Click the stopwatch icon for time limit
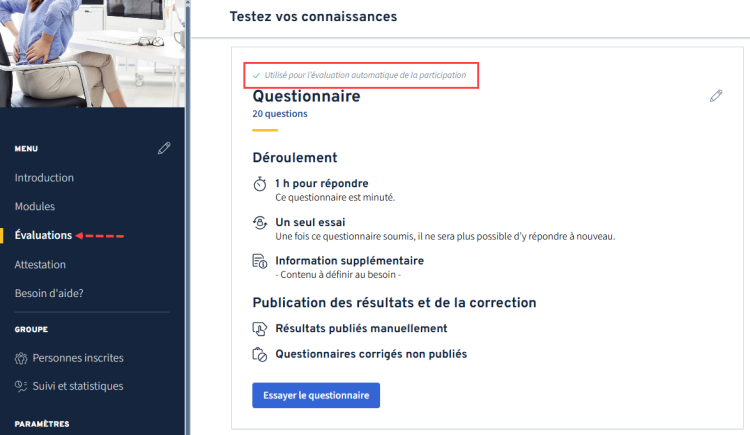 pos(260,184)
